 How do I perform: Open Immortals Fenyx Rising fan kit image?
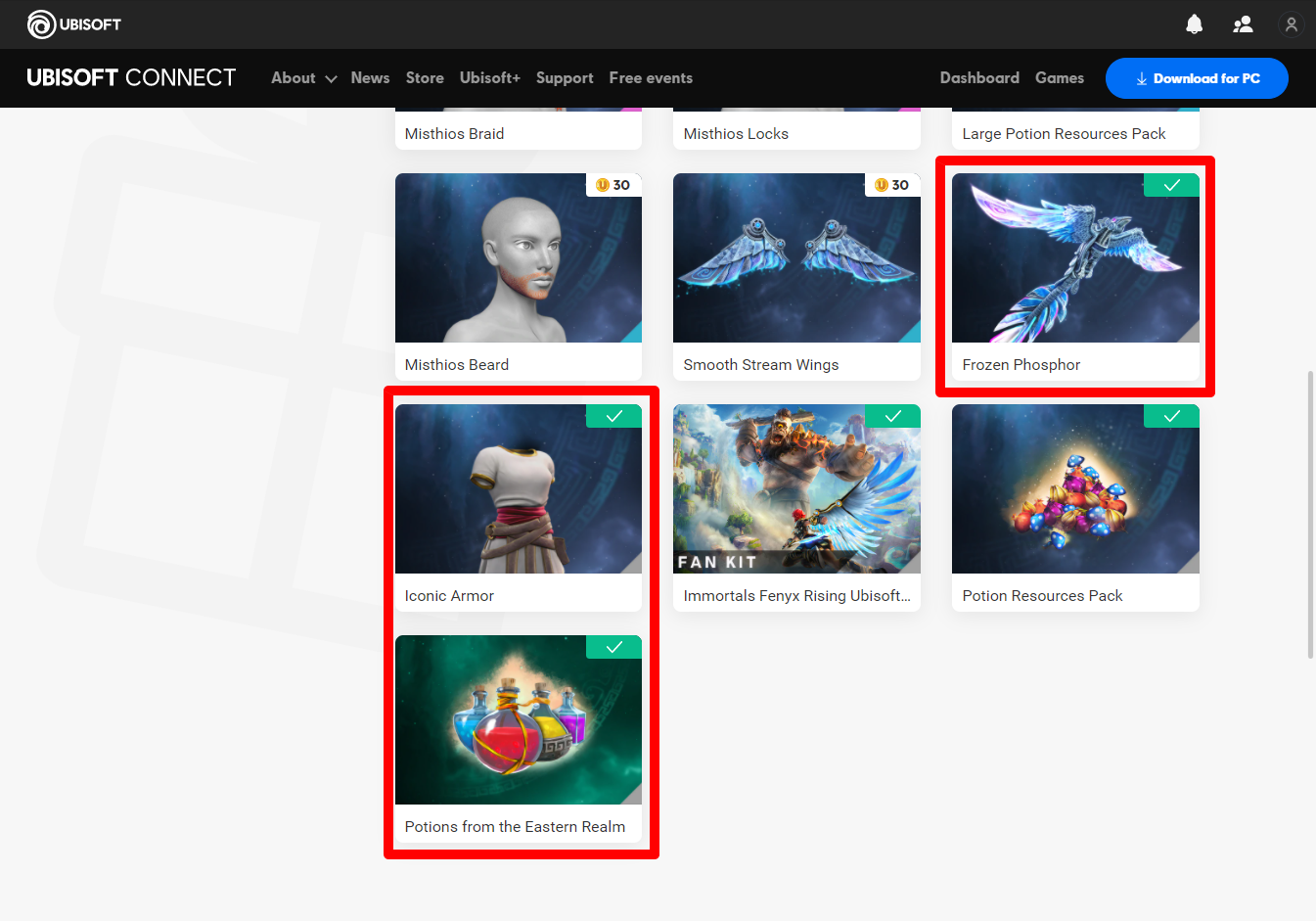point(796,488)
